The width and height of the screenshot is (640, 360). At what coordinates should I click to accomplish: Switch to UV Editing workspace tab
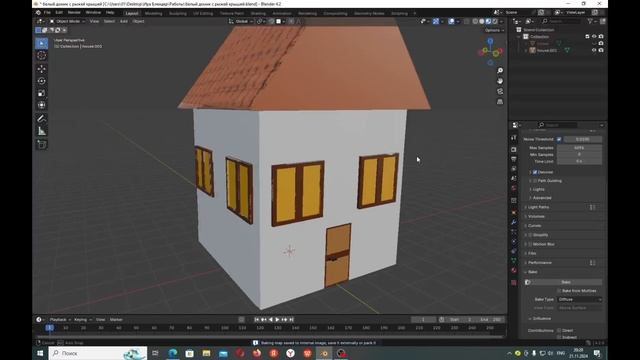click(203, 13)
